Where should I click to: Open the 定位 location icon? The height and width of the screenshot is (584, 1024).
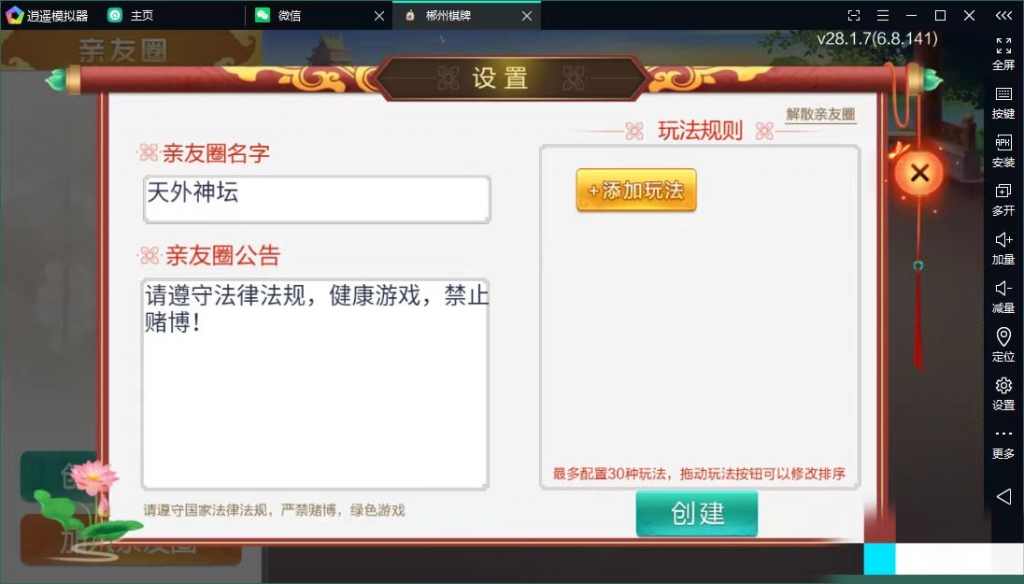coord(1003,346)
